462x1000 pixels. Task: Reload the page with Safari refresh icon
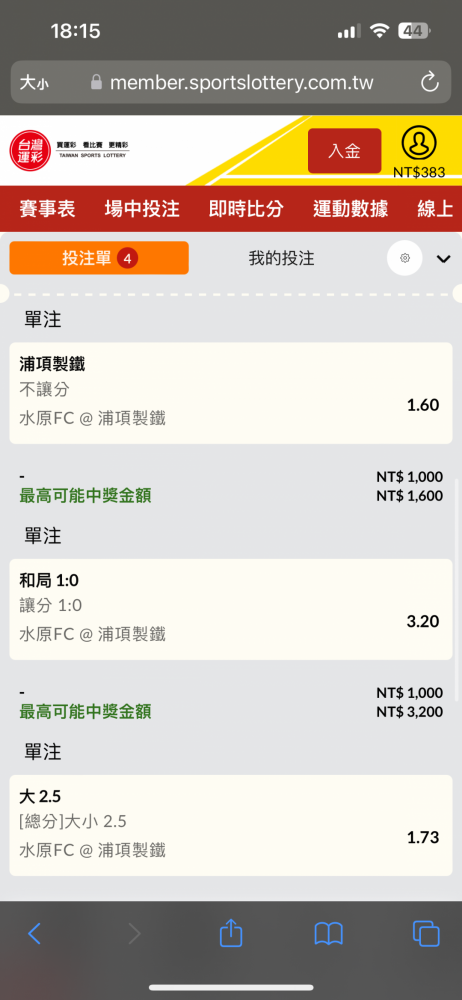coord(429,82)
